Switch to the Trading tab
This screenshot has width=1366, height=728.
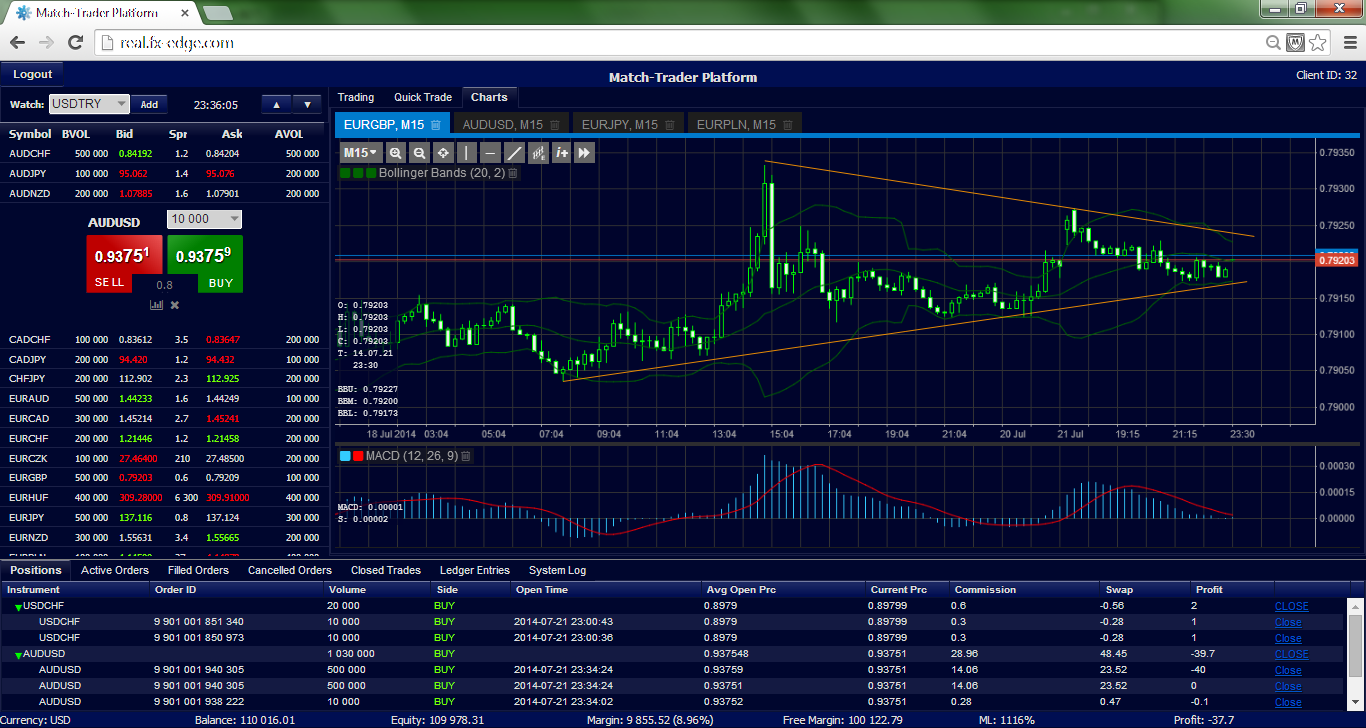tap(356, 97)
